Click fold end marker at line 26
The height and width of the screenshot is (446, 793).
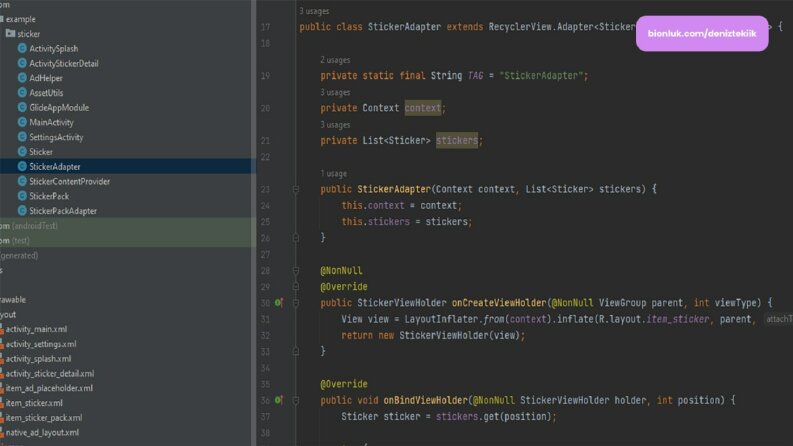pyautogui.click(x=296, y=238)
